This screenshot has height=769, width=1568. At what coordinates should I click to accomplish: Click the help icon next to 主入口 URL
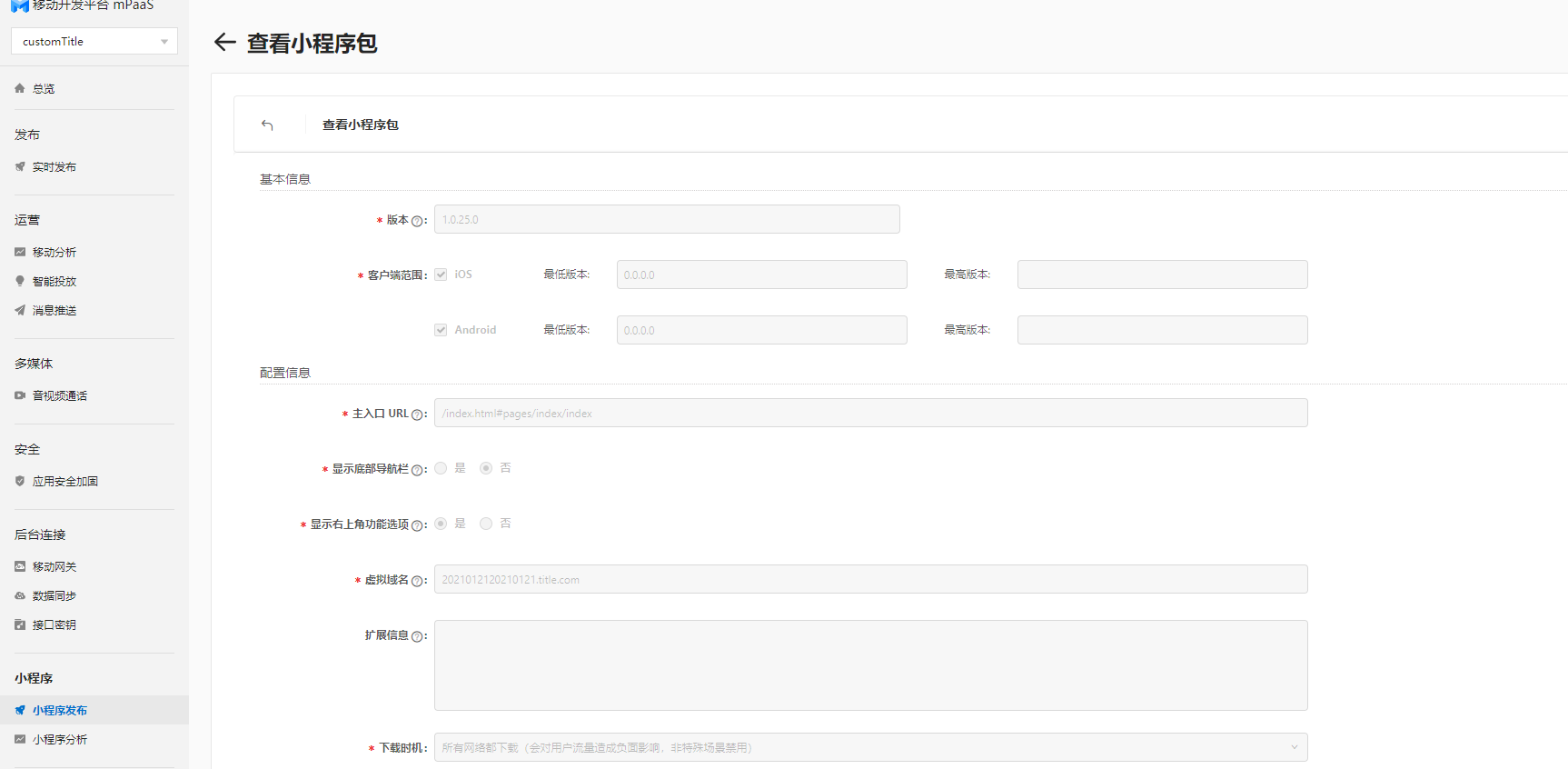click(x=417, y=414)
